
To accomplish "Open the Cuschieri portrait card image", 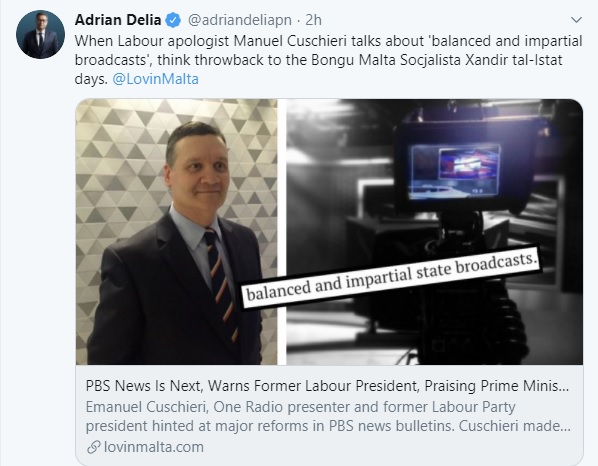I will [177, 232].
